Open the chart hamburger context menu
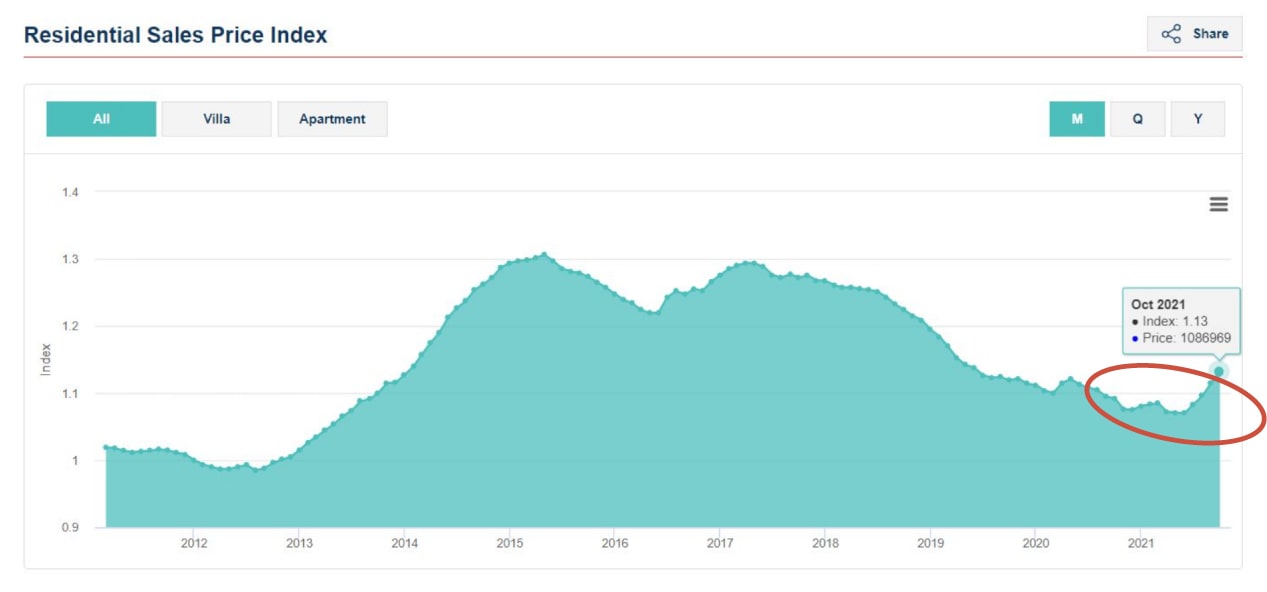Screen dimensions: 1267x592 point(1218,204)
